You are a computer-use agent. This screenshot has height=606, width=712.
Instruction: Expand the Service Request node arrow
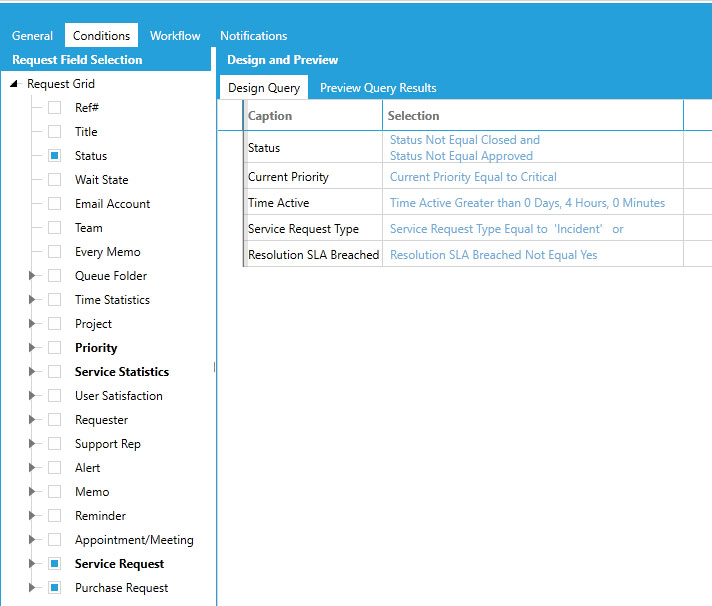[32, 564]
